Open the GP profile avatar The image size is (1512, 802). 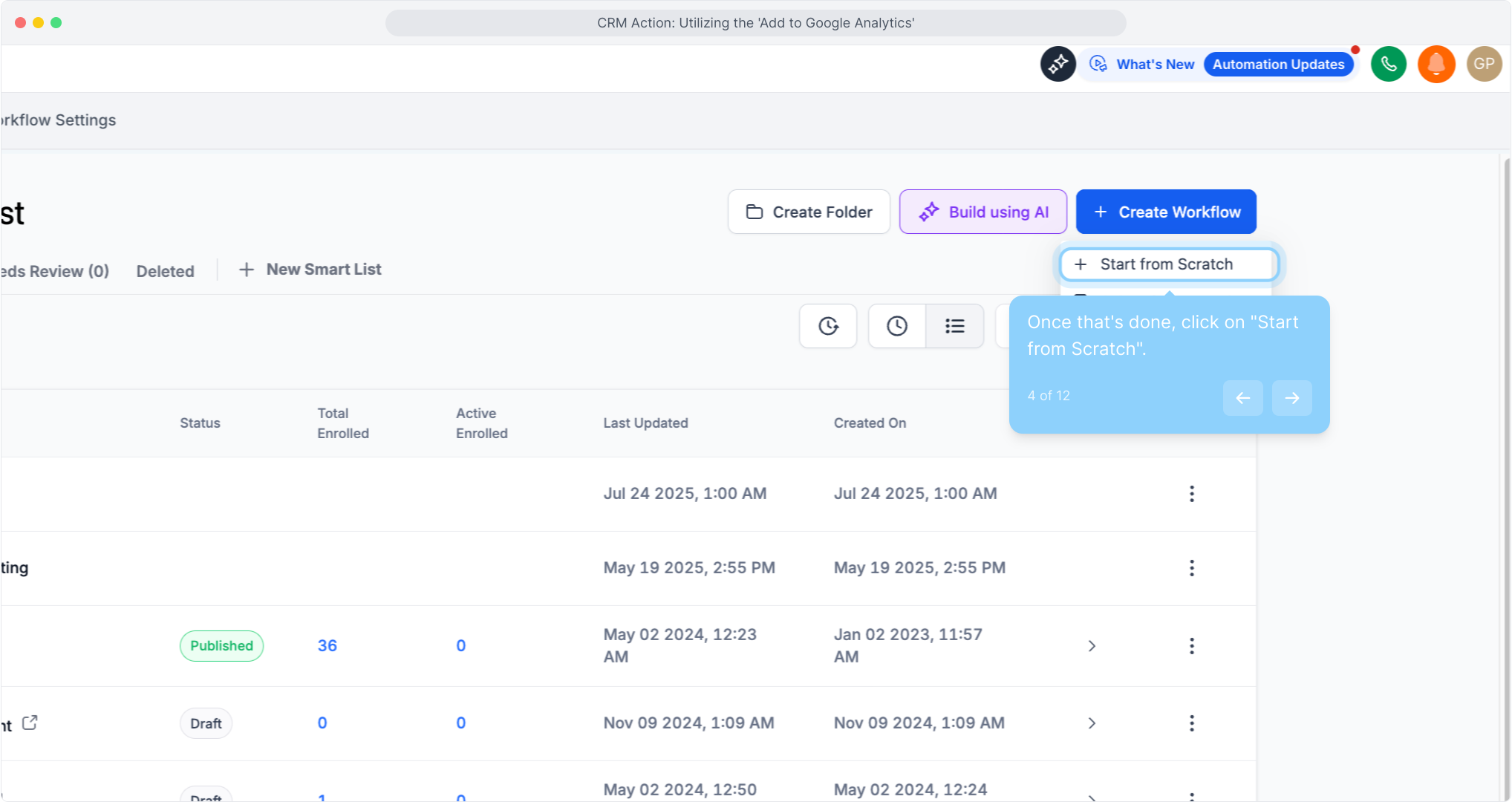point(1483,64)
